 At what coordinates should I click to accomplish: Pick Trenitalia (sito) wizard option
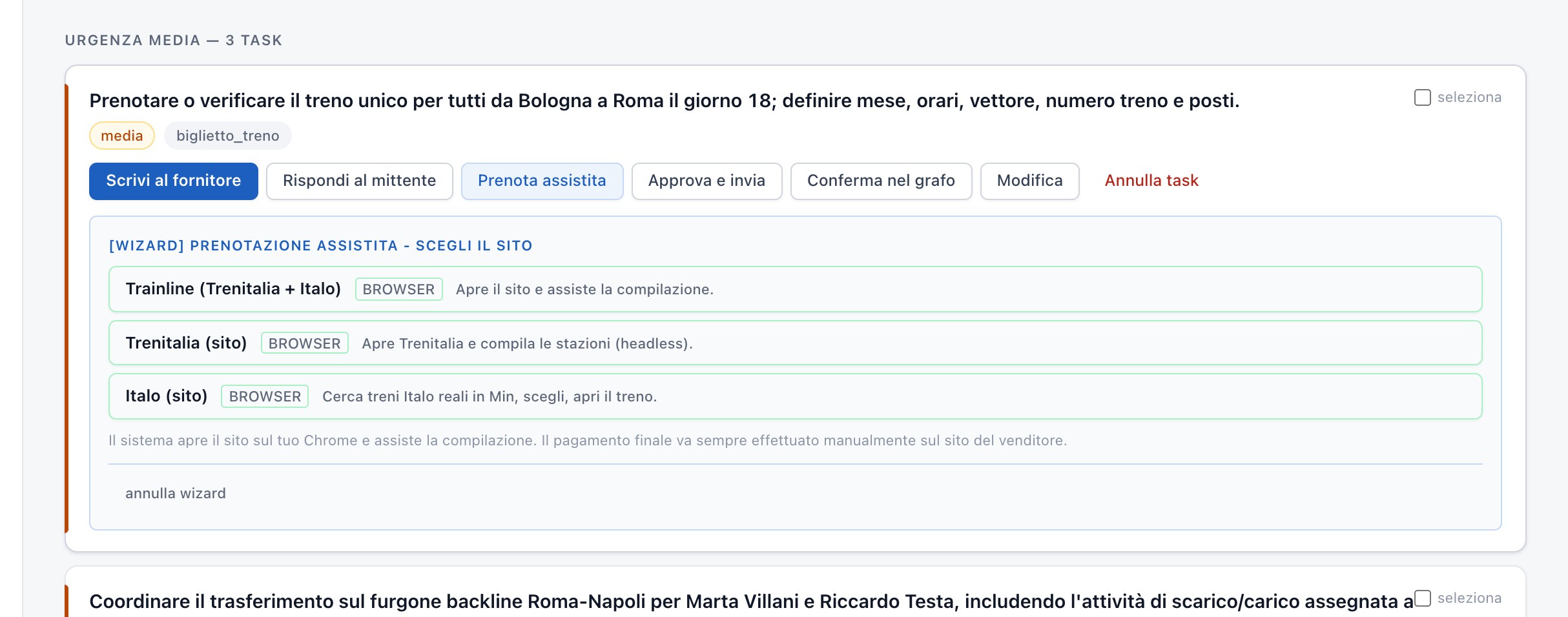tap(795, 343)
